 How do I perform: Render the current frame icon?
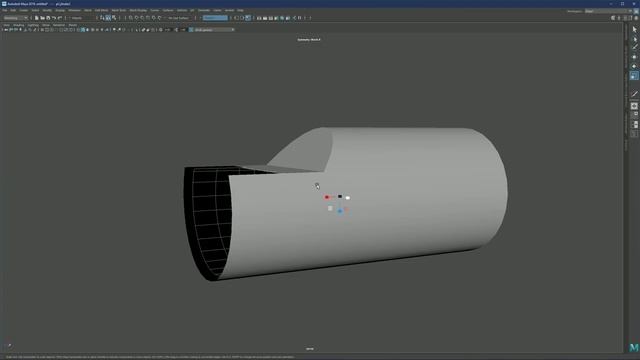pyautogui.click(x=265, y=18)
